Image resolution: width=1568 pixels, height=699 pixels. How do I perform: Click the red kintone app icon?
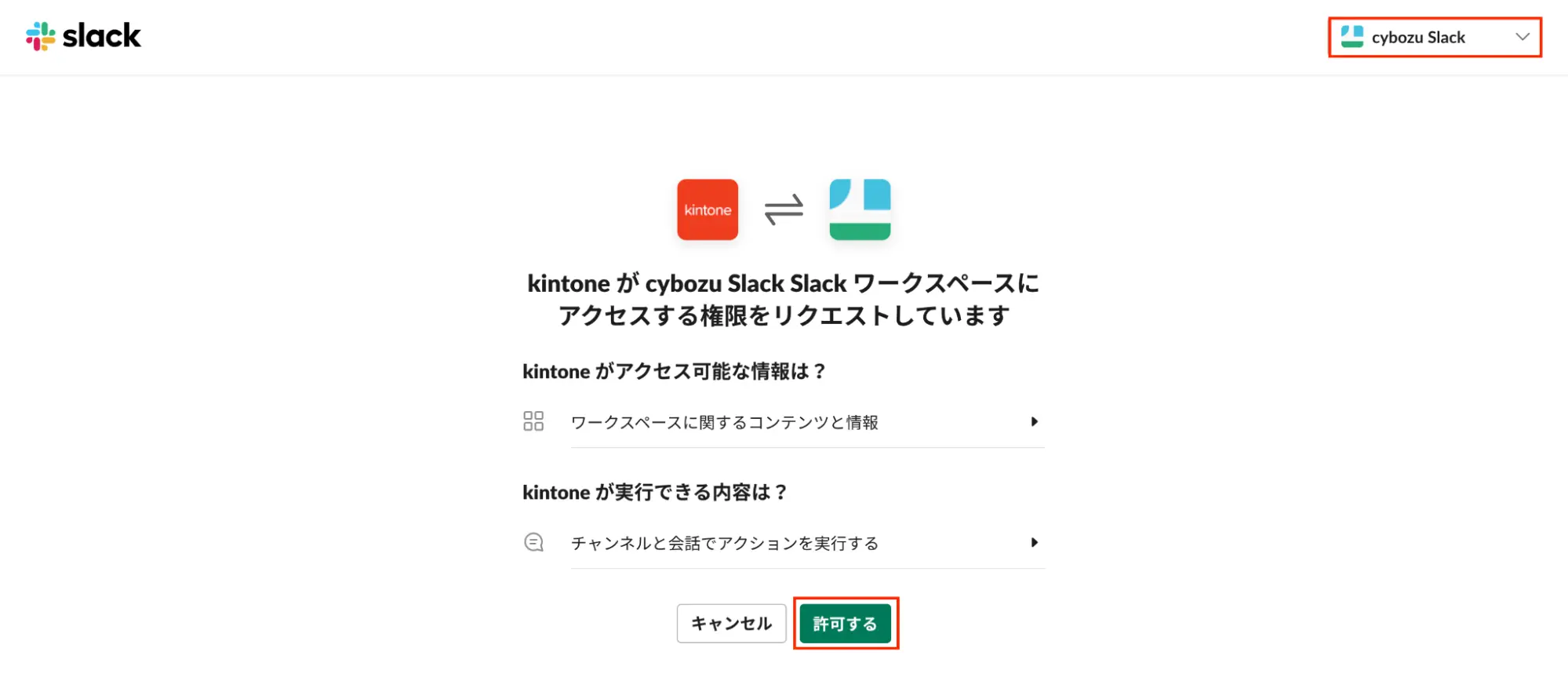[x=708, y=209]
